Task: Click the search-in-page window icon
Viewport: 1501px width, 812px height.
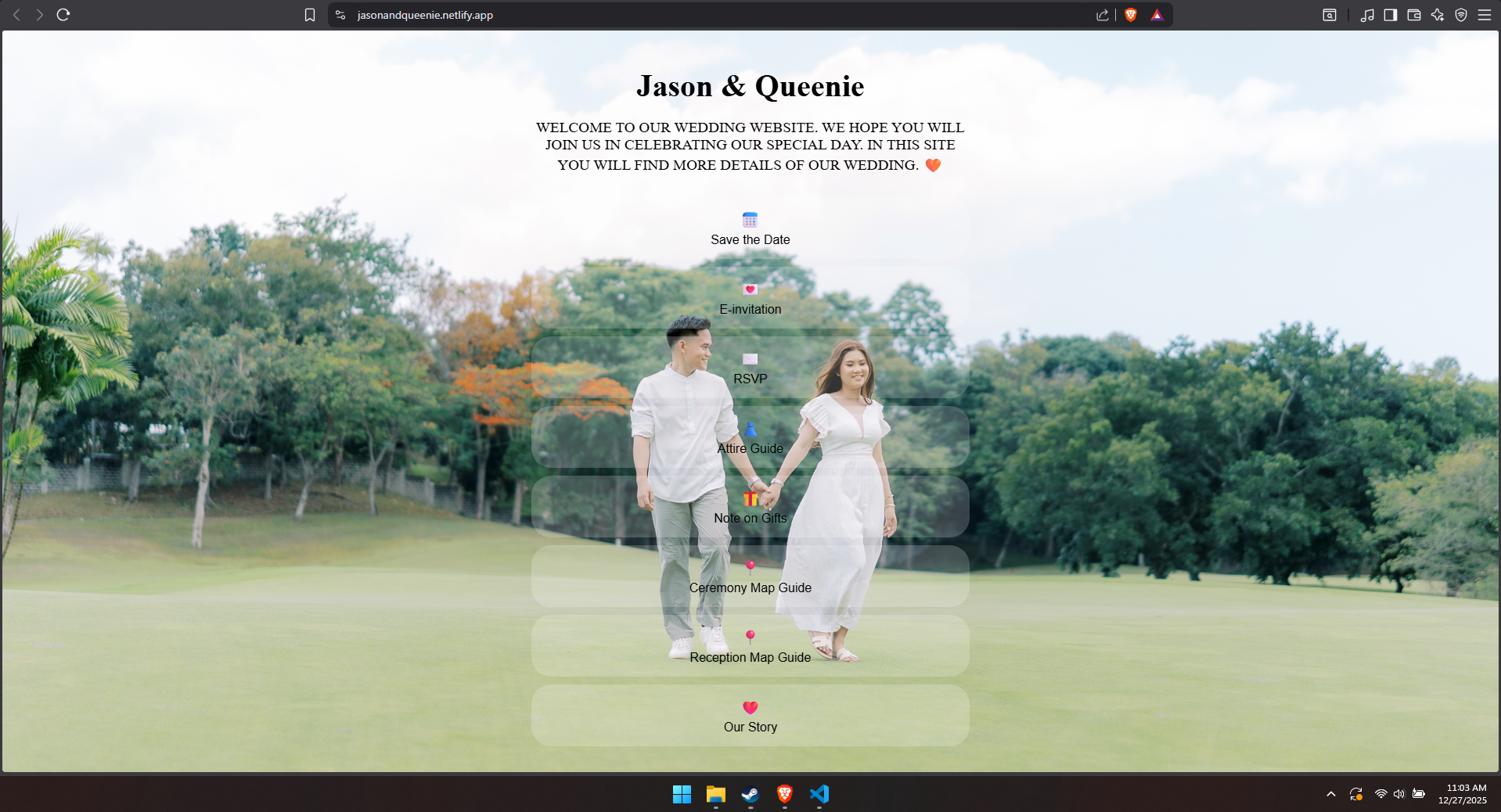Action: pos(1330,14)
